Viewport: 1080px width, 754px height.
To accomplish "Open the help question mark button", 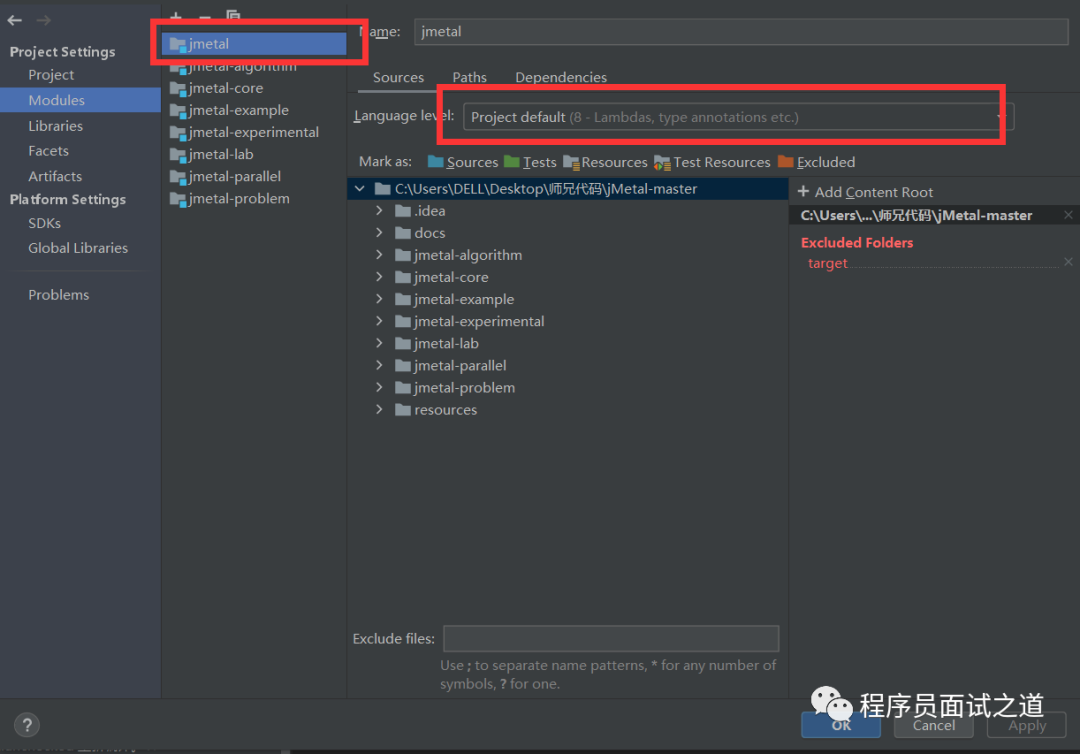I will tap(27, 724).
